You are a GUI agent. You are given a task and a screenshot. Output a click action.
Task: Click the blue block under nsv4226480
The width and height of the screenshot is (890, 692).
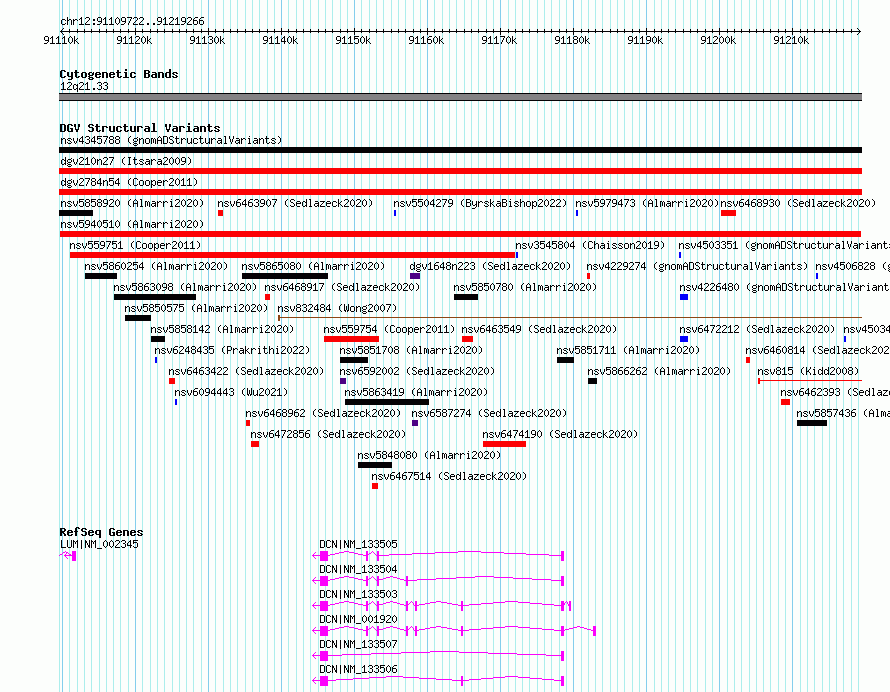pos(684,297)
